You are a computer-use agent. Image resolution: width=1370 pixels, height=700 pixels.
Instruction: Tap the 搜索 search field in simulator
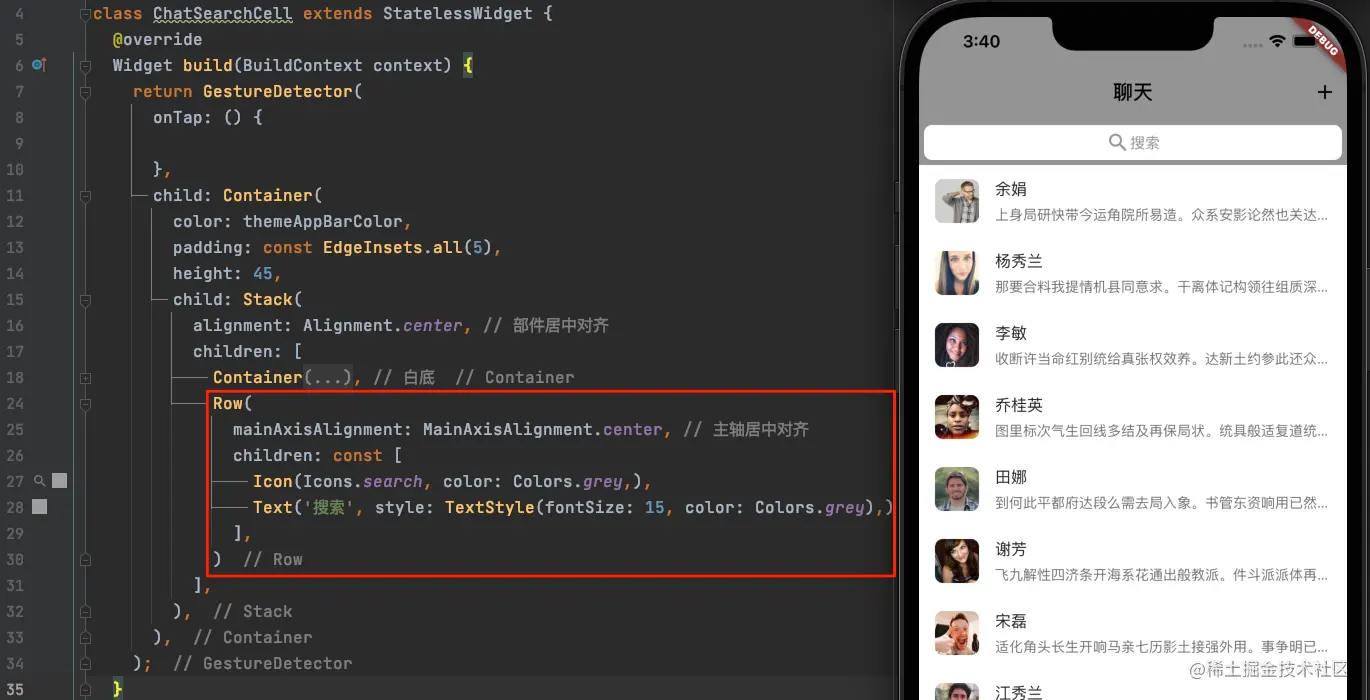pos(1132,142)
